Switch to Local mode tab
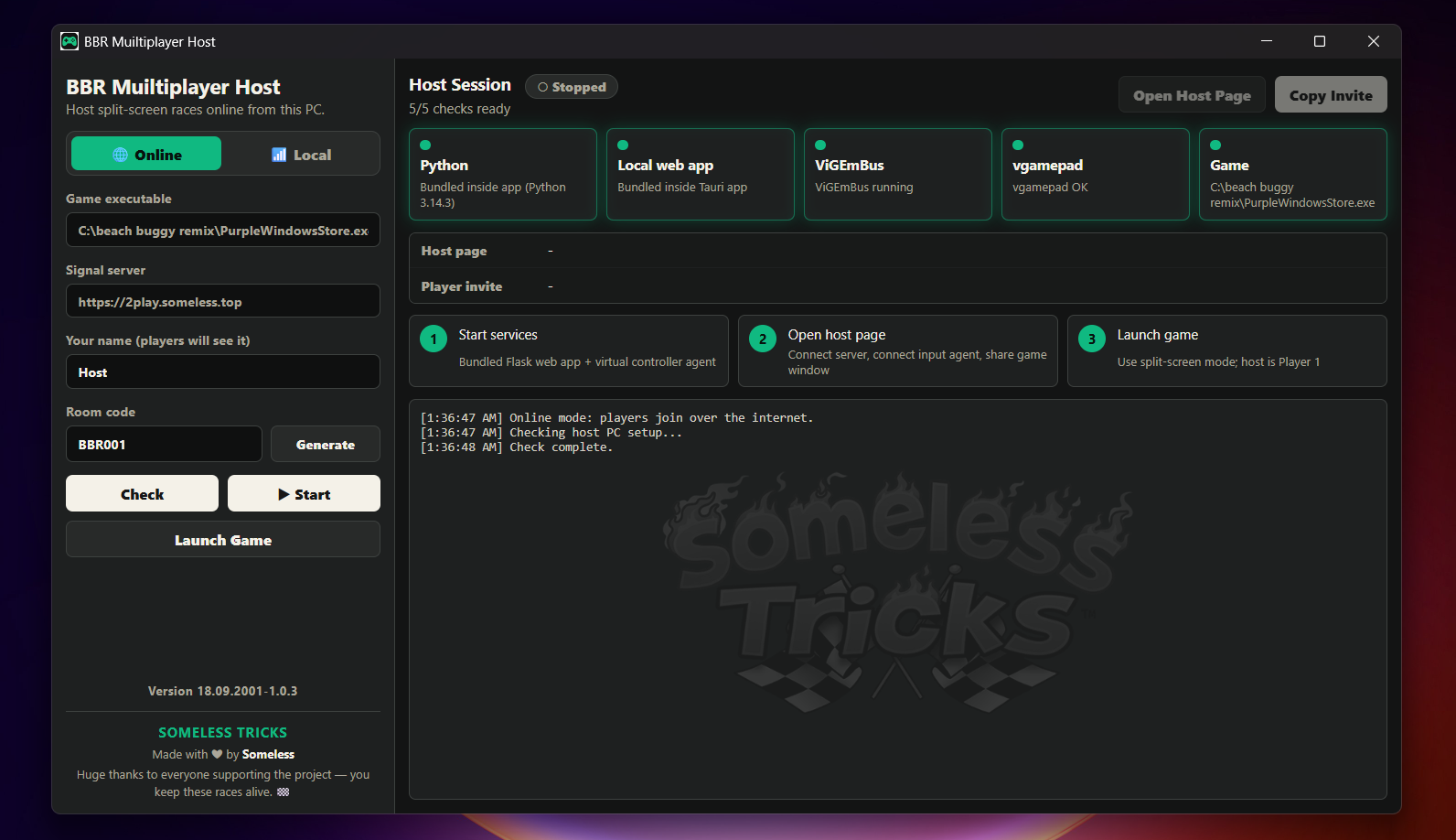1456x840 pixels. pyautogui.click(x=301, y=154)
